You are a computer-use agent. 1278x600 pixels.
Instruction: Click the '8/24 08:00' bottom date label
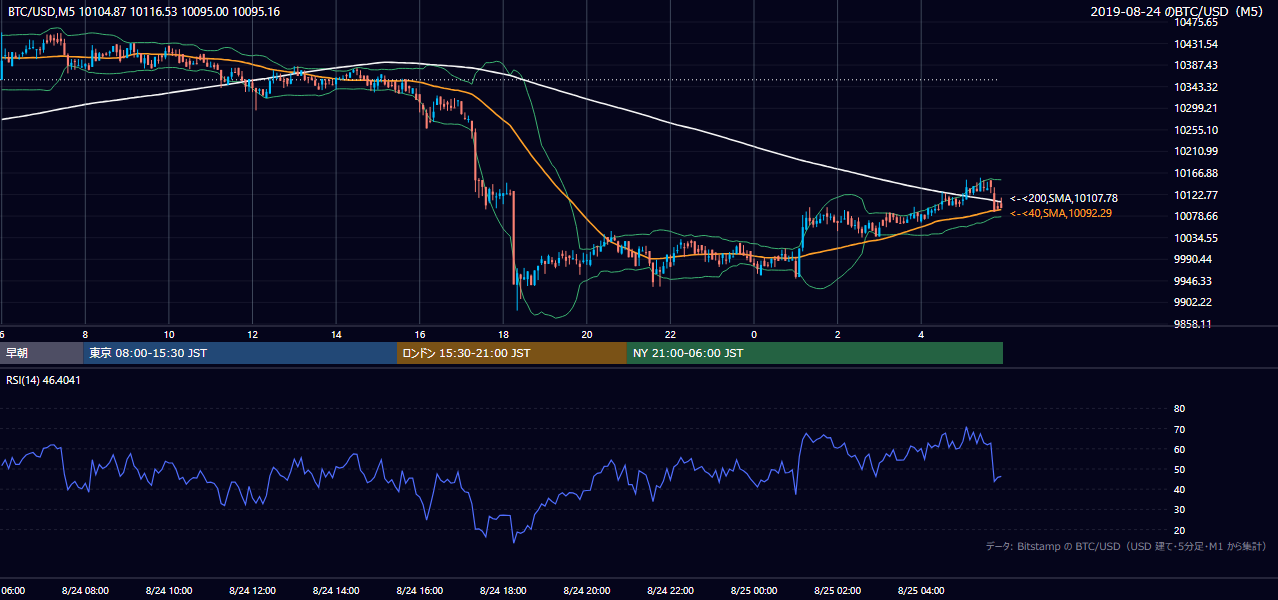85,590
